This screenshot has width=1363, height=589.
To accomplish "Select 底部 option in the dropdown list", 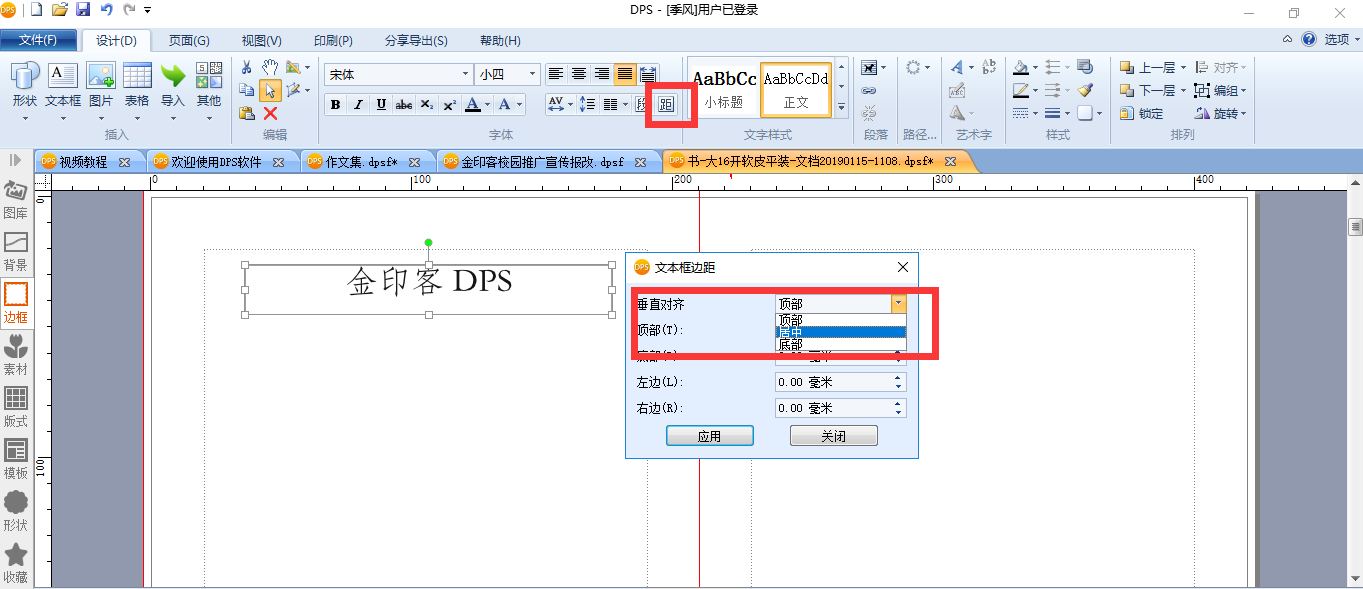I will pyautogui.click(x=840, y=345).
